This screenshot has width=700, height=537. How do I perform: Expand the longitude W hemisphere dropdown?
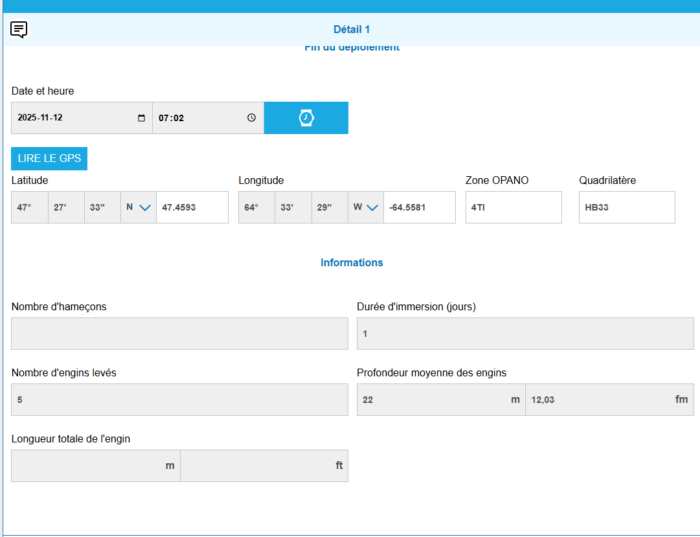(365, 208)
